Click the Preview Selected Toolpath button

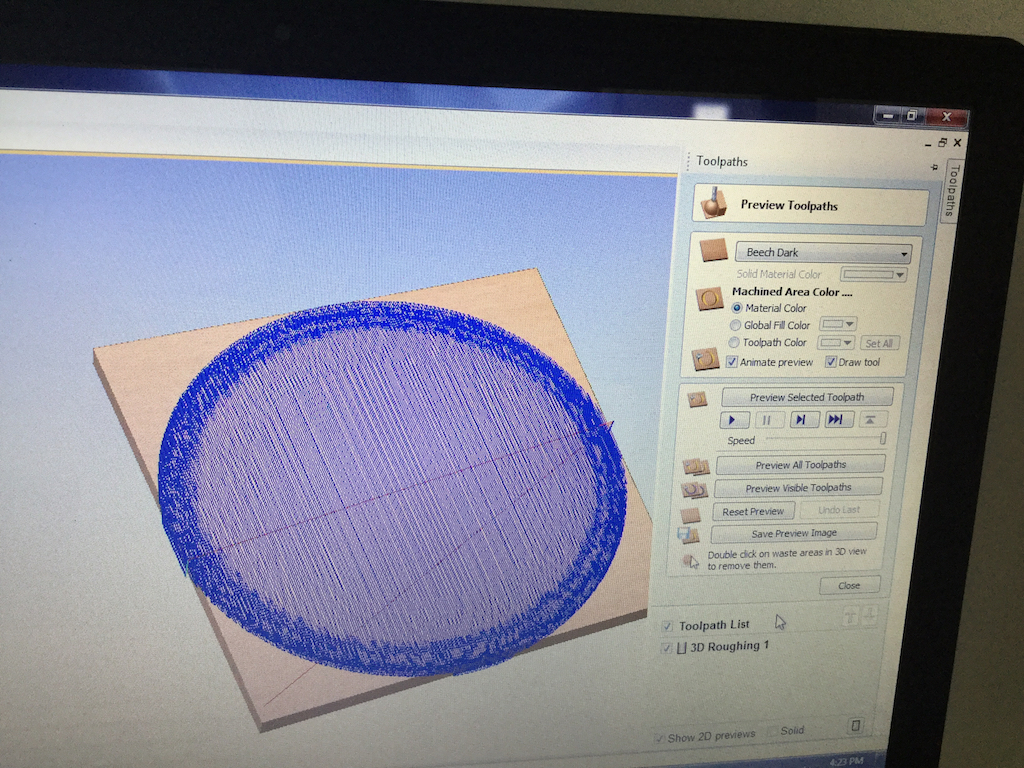(807, 397)
